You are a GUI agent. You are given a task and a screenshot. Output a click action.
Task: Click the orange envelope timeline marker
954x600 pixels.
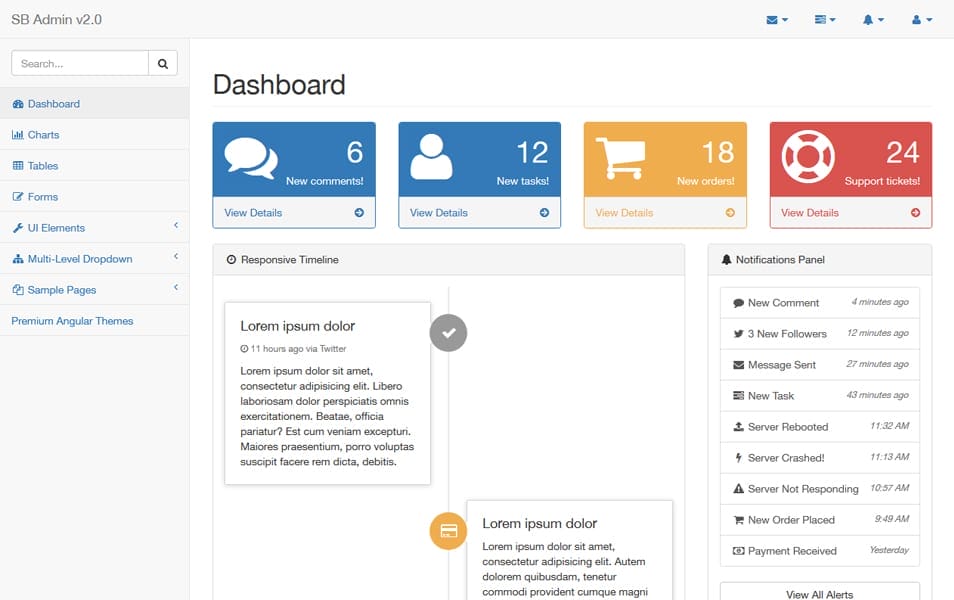click(447, 531)
